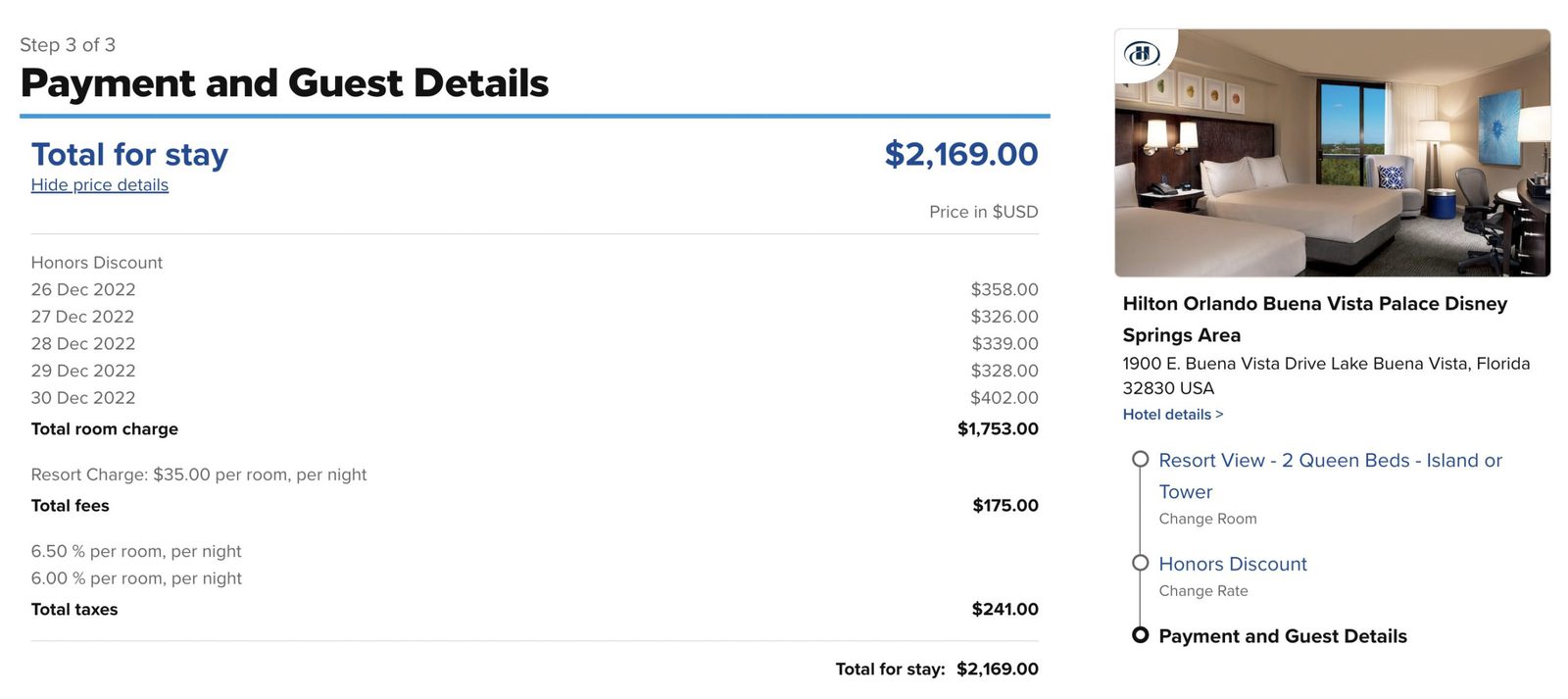Switch to the Payment and Guest Details stage
1568x699 pixels.
coord(1283,635)
